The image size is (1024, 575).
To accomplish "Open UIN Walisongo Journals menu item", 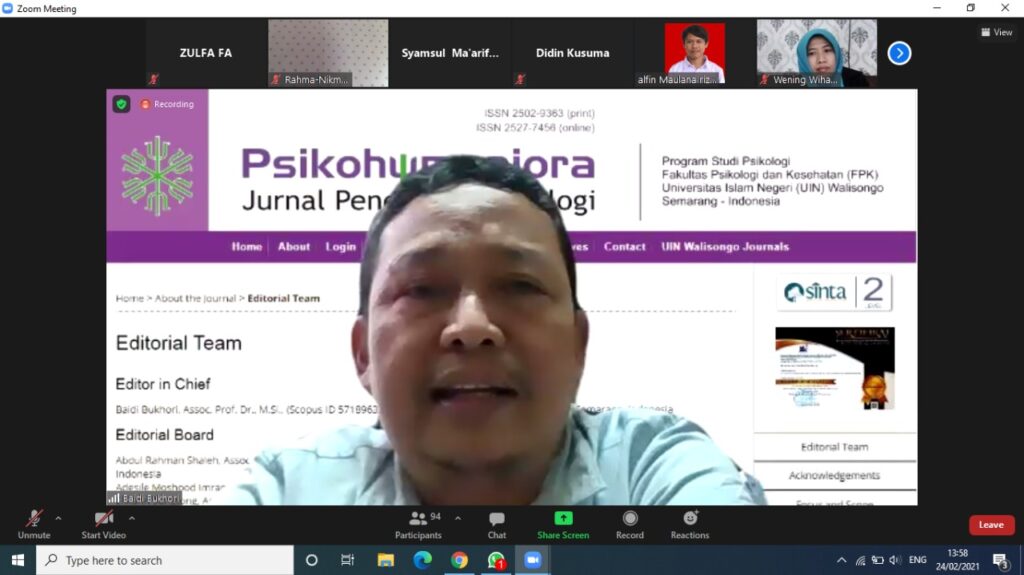I will (x=725, y=246).
